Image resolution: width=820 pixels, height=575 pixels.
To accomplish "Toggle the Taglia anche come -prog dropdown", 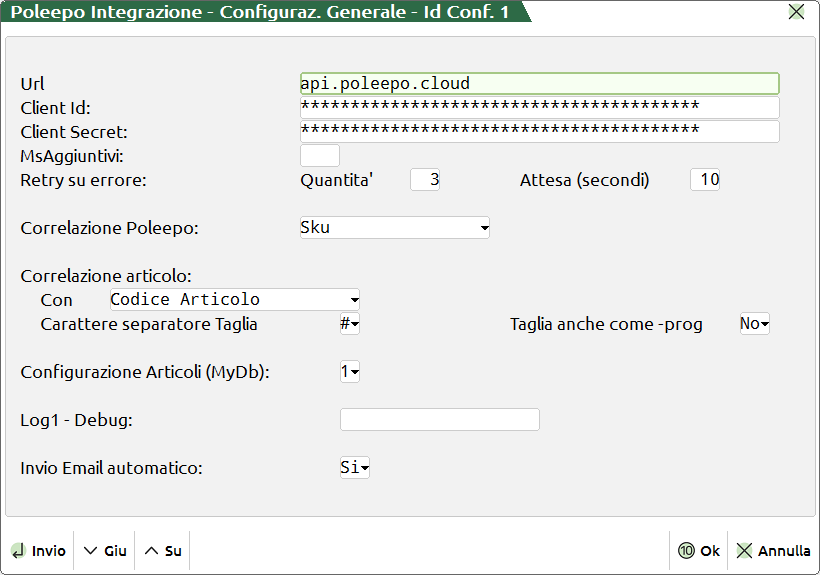I will 754,324.
